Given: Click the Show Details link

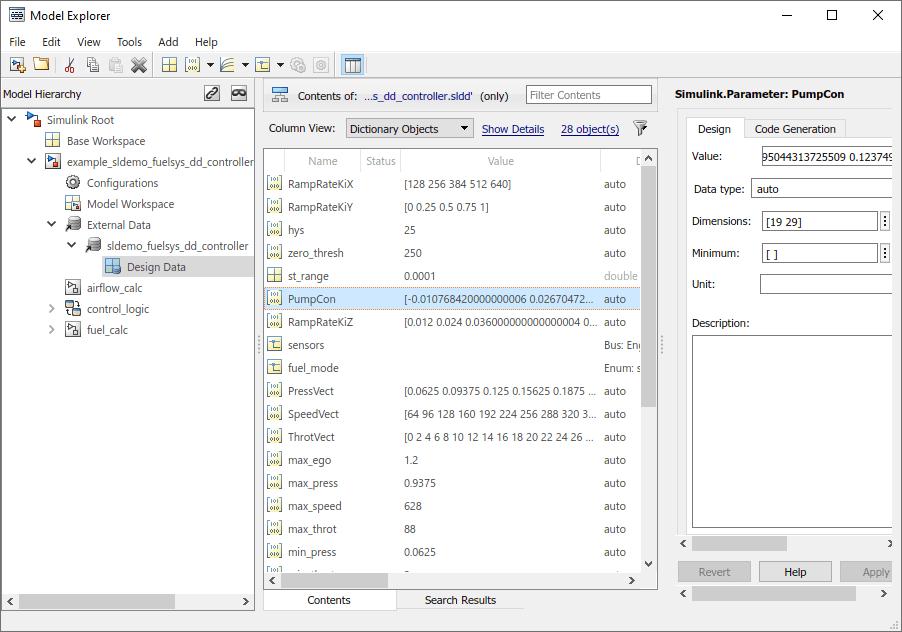Looking at the screenshot, I should point(513,129).
